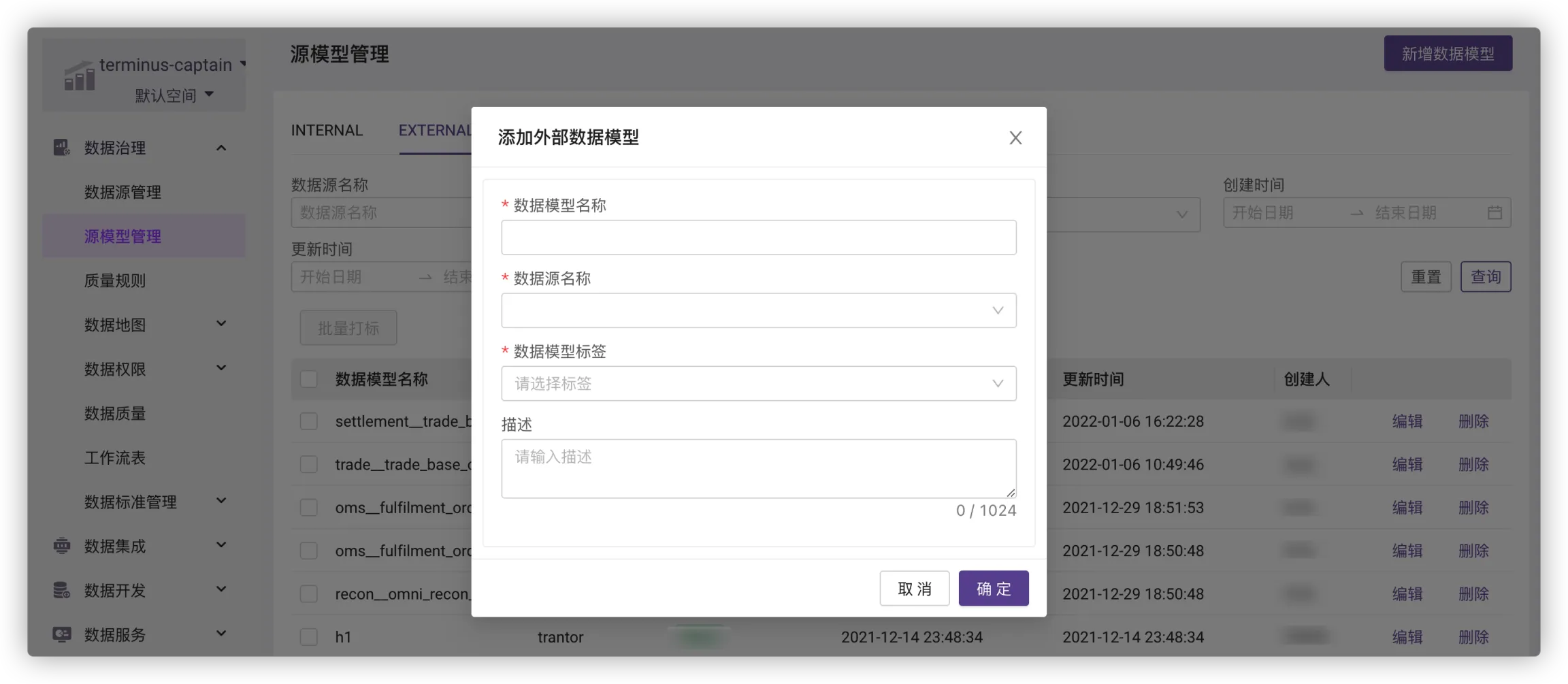The height and width of the screenshot is (684, 1568).
Task: Expand the 数据地图 sidebar submenu
Action: tap(221, 324)
